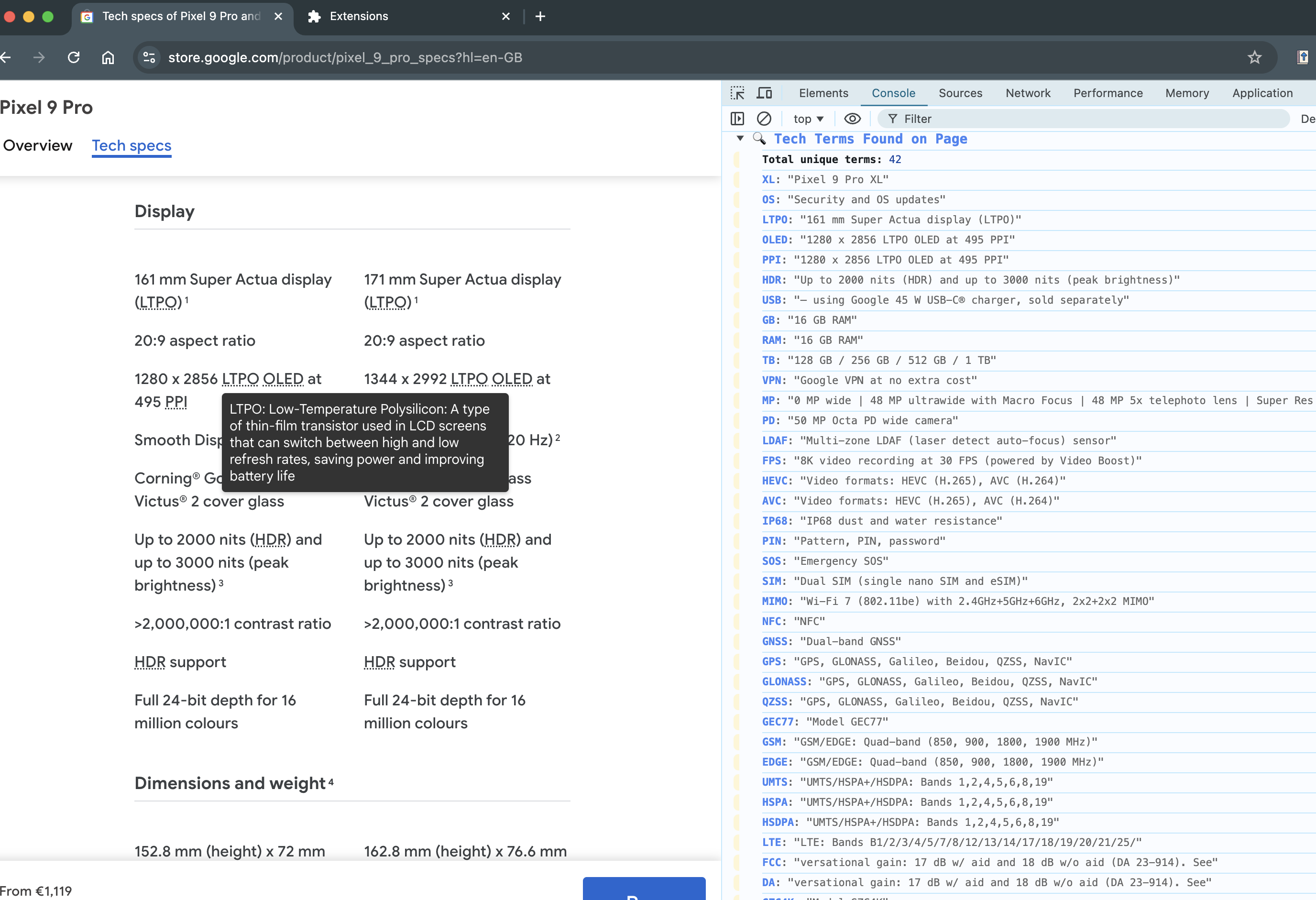The height and width of the screenshot is (900, 1316).
Task: Reload the page
Action: 74,57
